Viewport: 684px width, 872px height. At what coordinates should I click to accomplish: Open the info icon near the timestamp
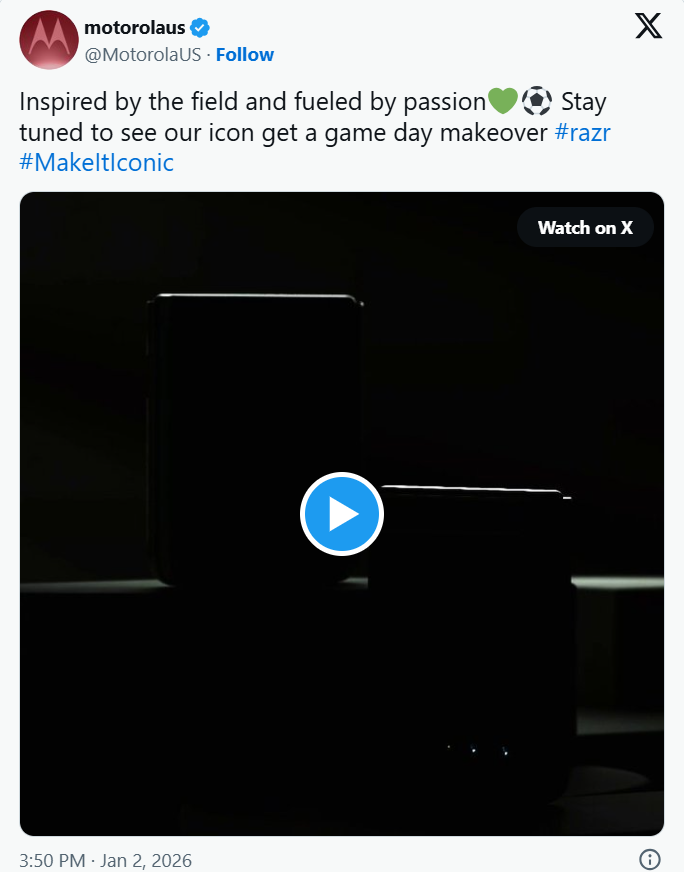[649, 860]
